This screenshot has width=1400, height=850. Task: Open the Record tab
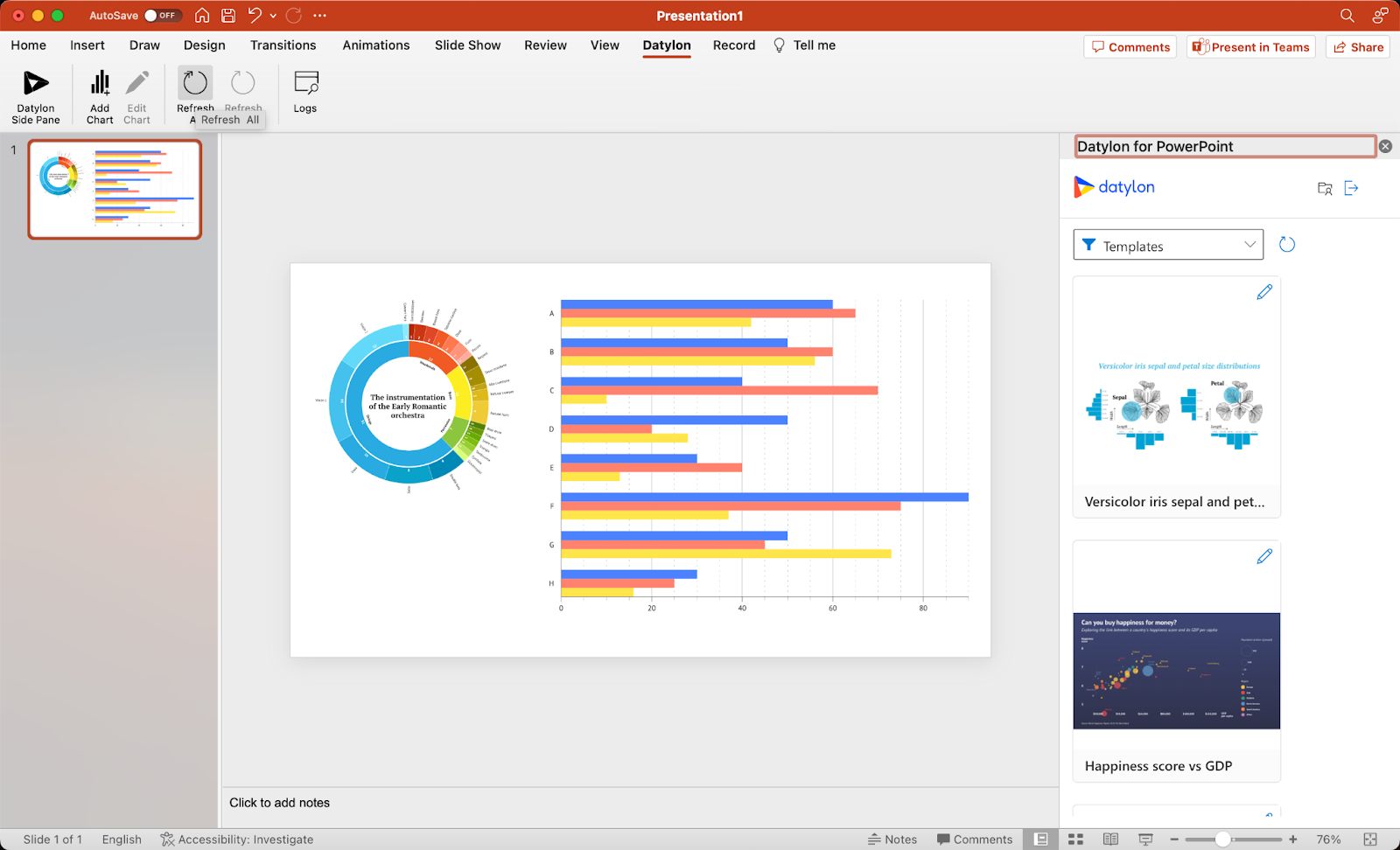click(x=734, y=45)
